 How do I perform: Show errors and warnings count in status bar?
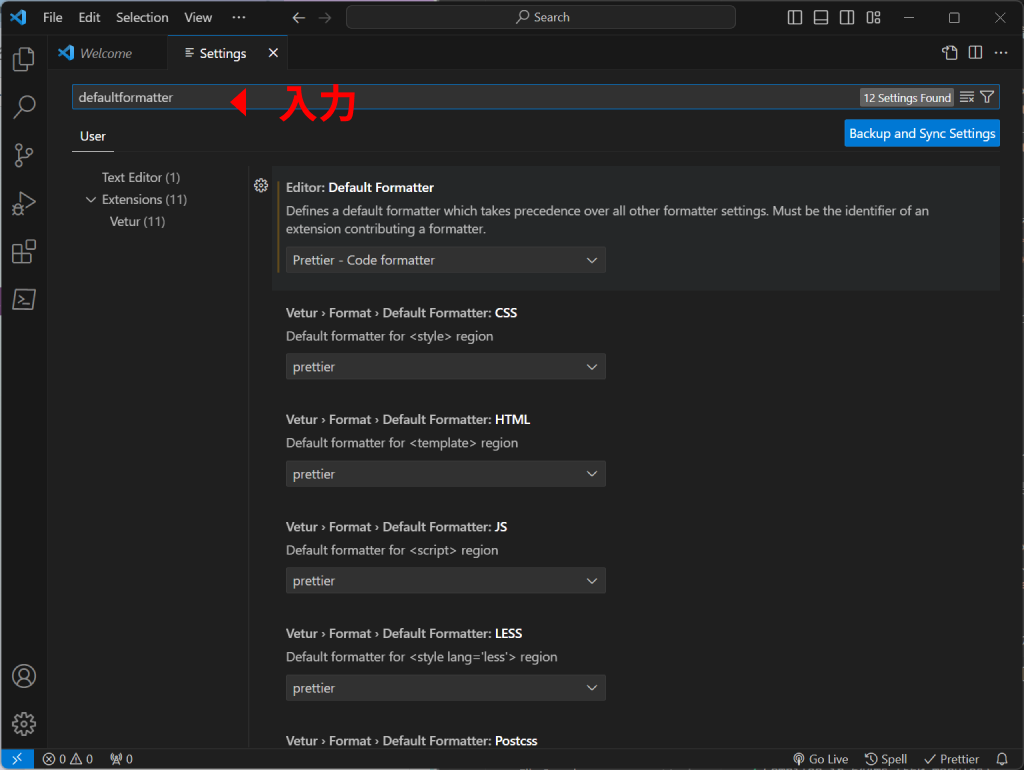click(68, 759)
